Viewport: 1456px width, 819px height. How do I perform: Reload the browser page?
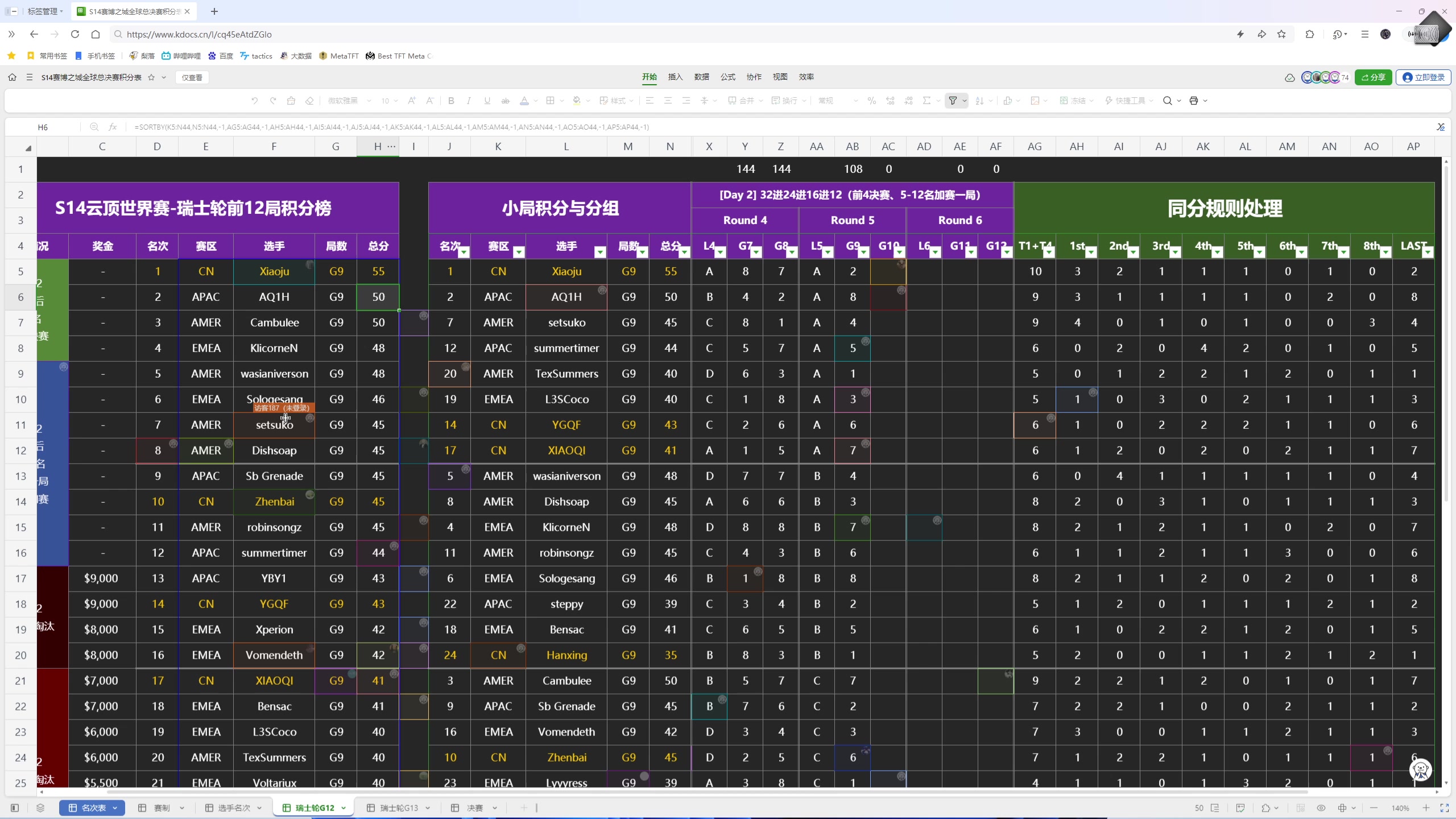click(x=75, y=34)
